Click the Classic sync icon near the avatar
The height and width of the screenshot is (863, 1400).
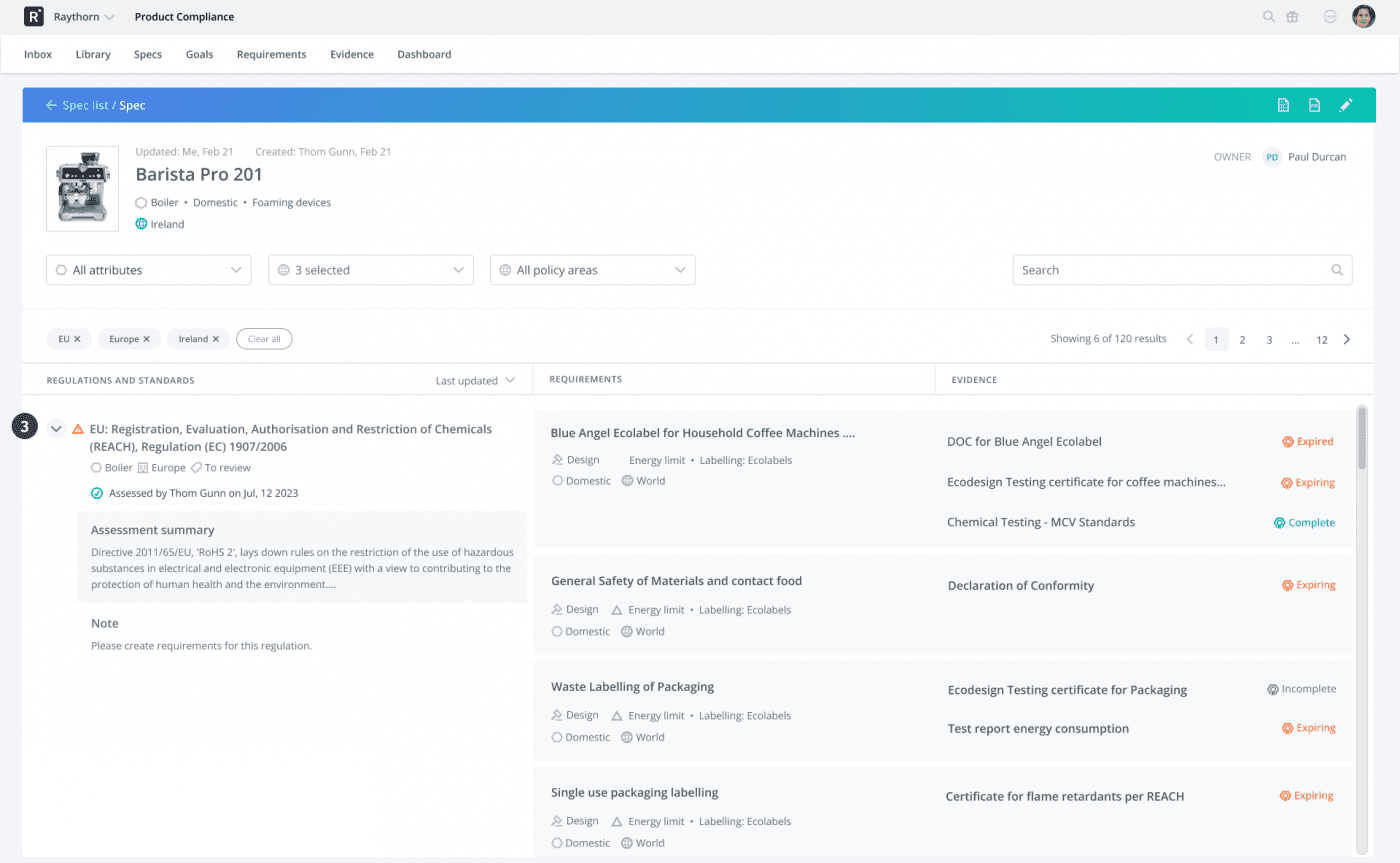point(1329,16)
